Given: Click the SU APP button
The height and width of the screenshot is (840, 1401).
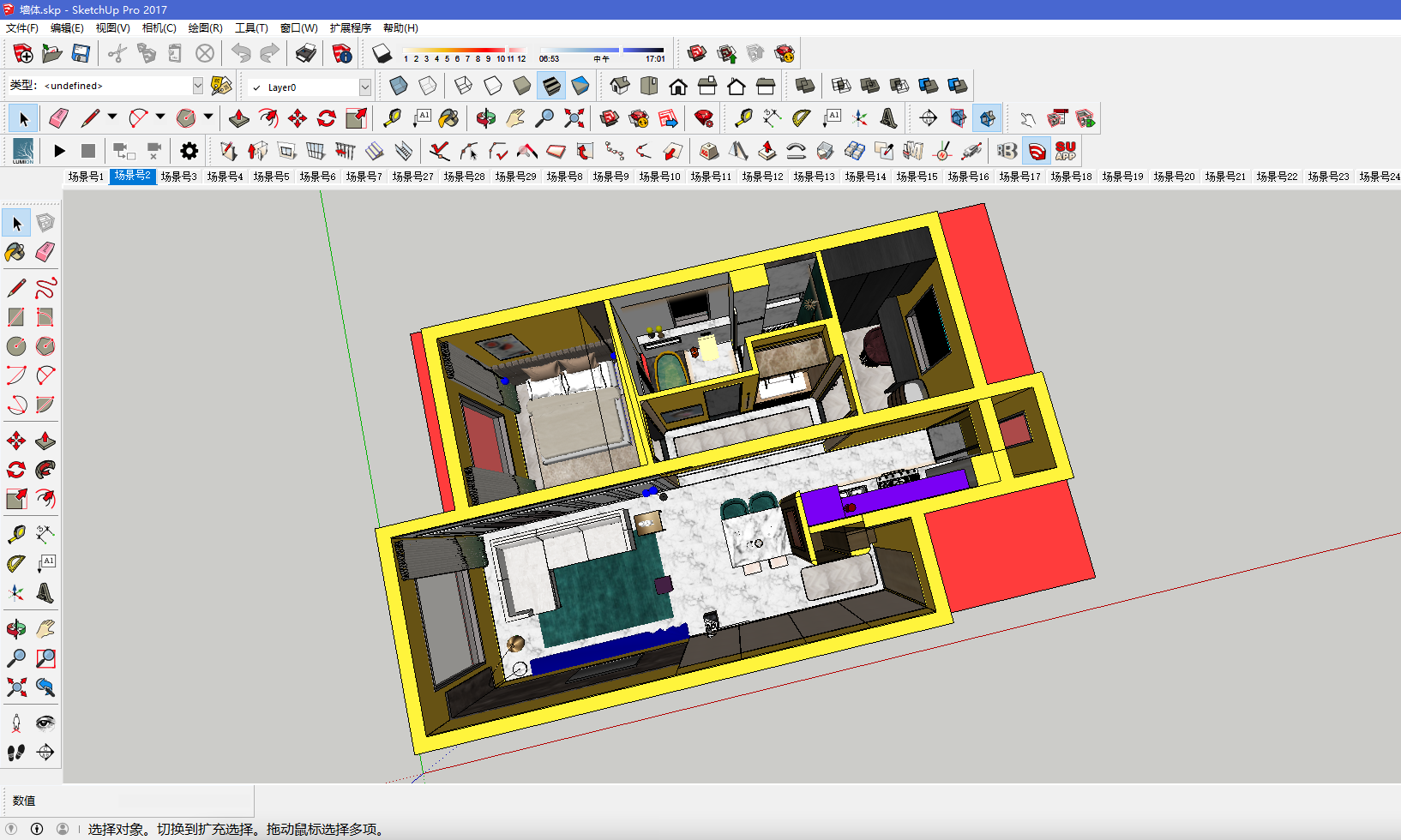Looking at the screenshot, I should (1066, 152).
